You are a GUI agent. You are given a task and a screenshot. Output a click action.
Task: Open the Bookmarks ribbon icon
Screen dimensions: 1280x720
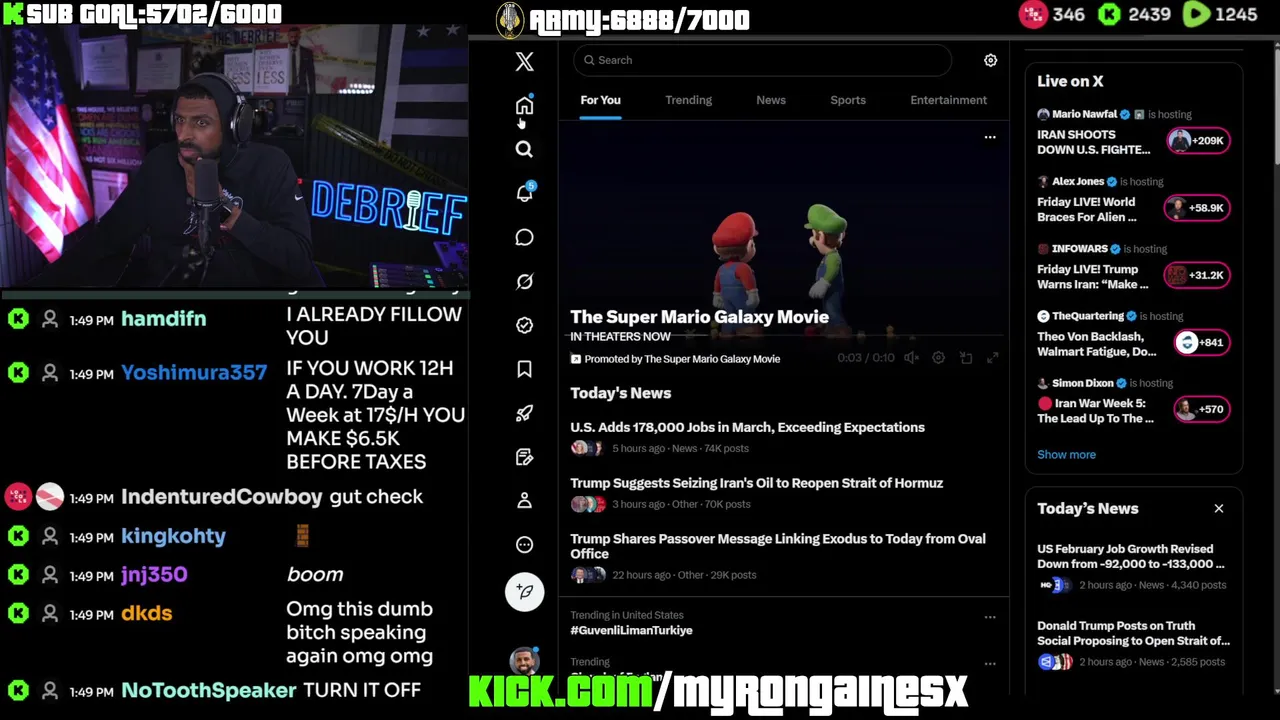click(x=524, y=369)
